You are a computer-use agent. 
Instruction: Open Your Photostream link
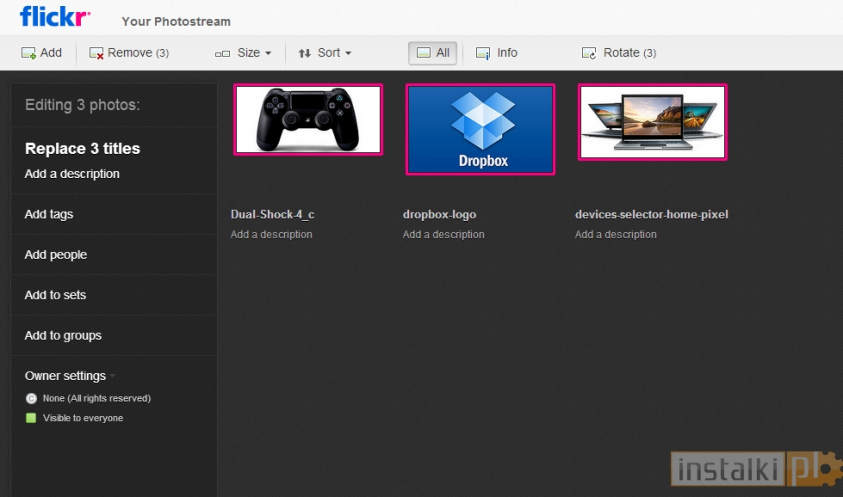(x=176, y=22)
